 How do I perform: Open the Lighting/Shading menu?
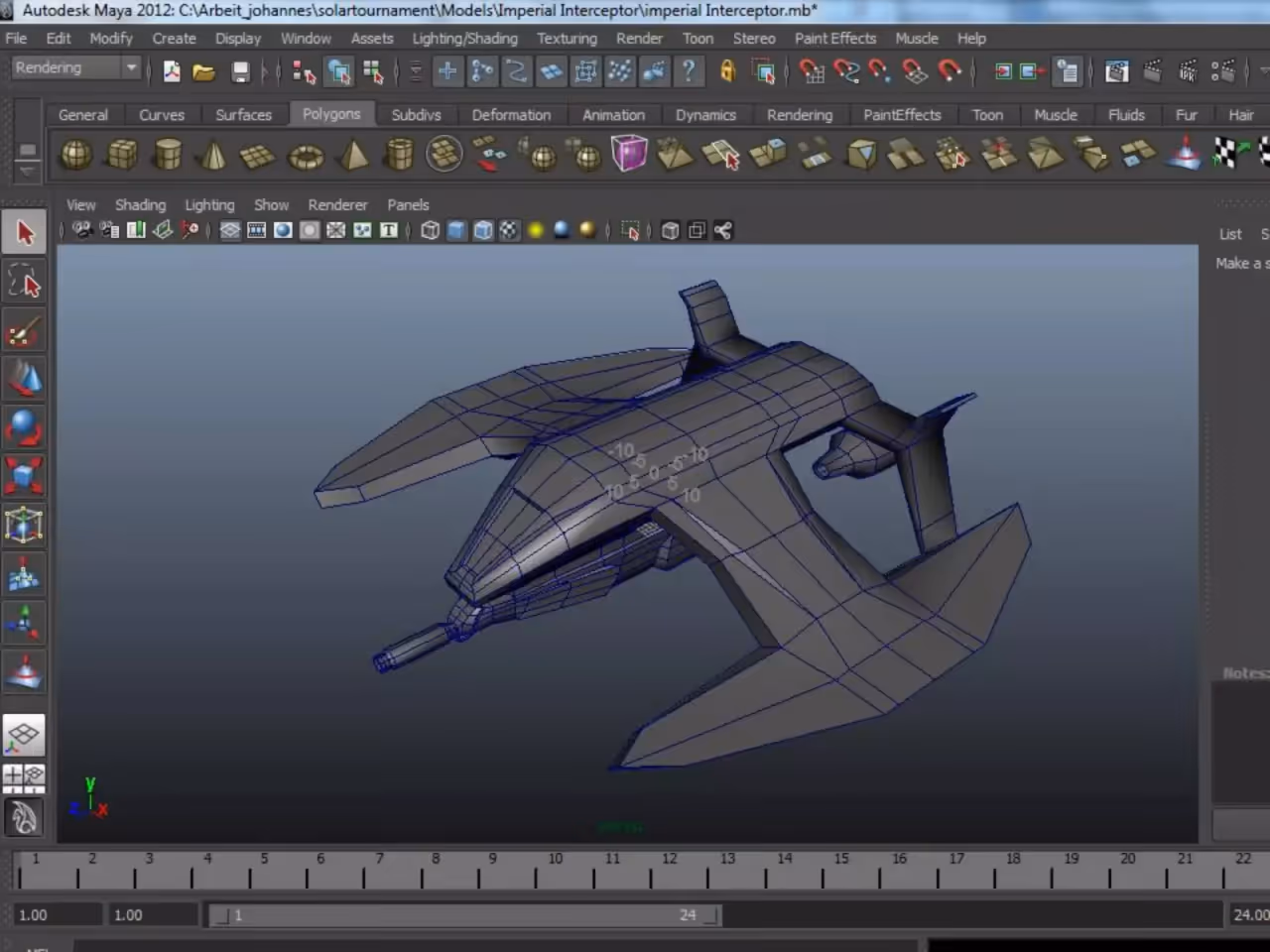click(x=464, y=38)
